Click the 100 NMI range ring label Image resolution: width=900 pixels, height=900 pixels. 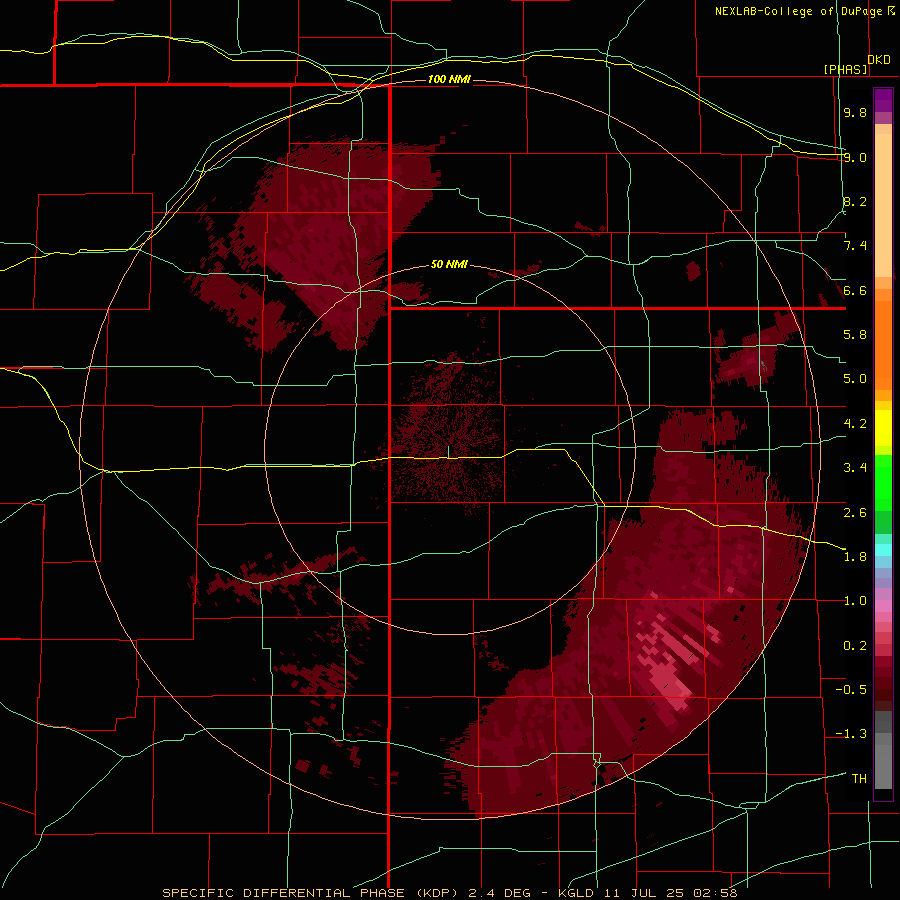tap(449, 79)
